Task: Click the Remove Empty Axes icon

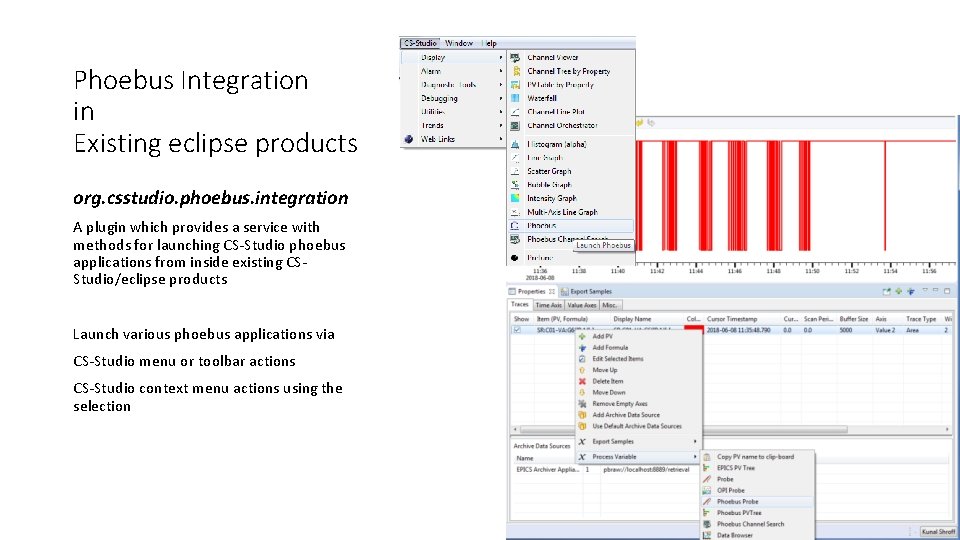Action: click(582, 403)
